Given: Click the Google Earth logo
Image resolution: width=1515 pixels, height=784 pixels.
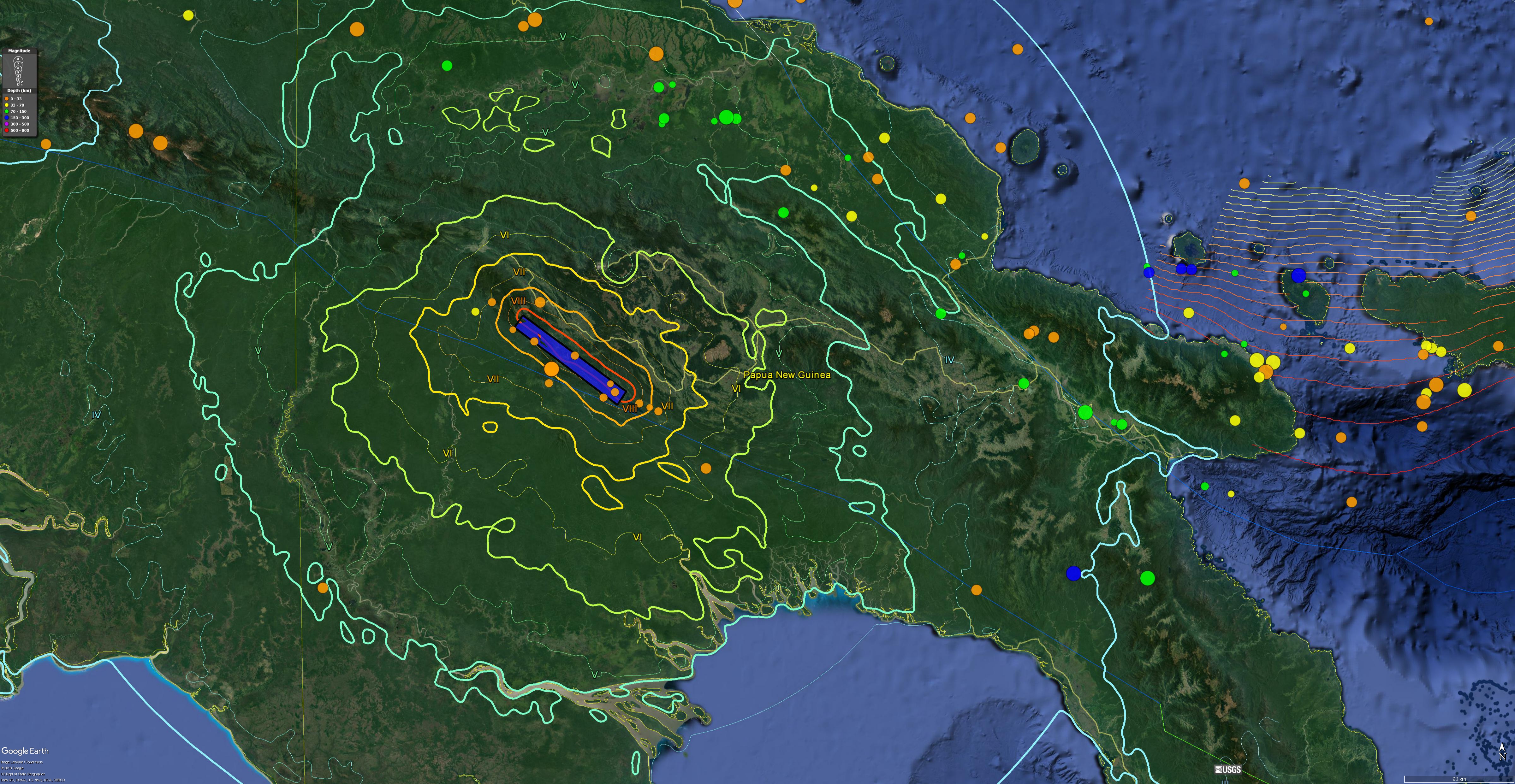Looking at the screenshot, I should 25,751.
